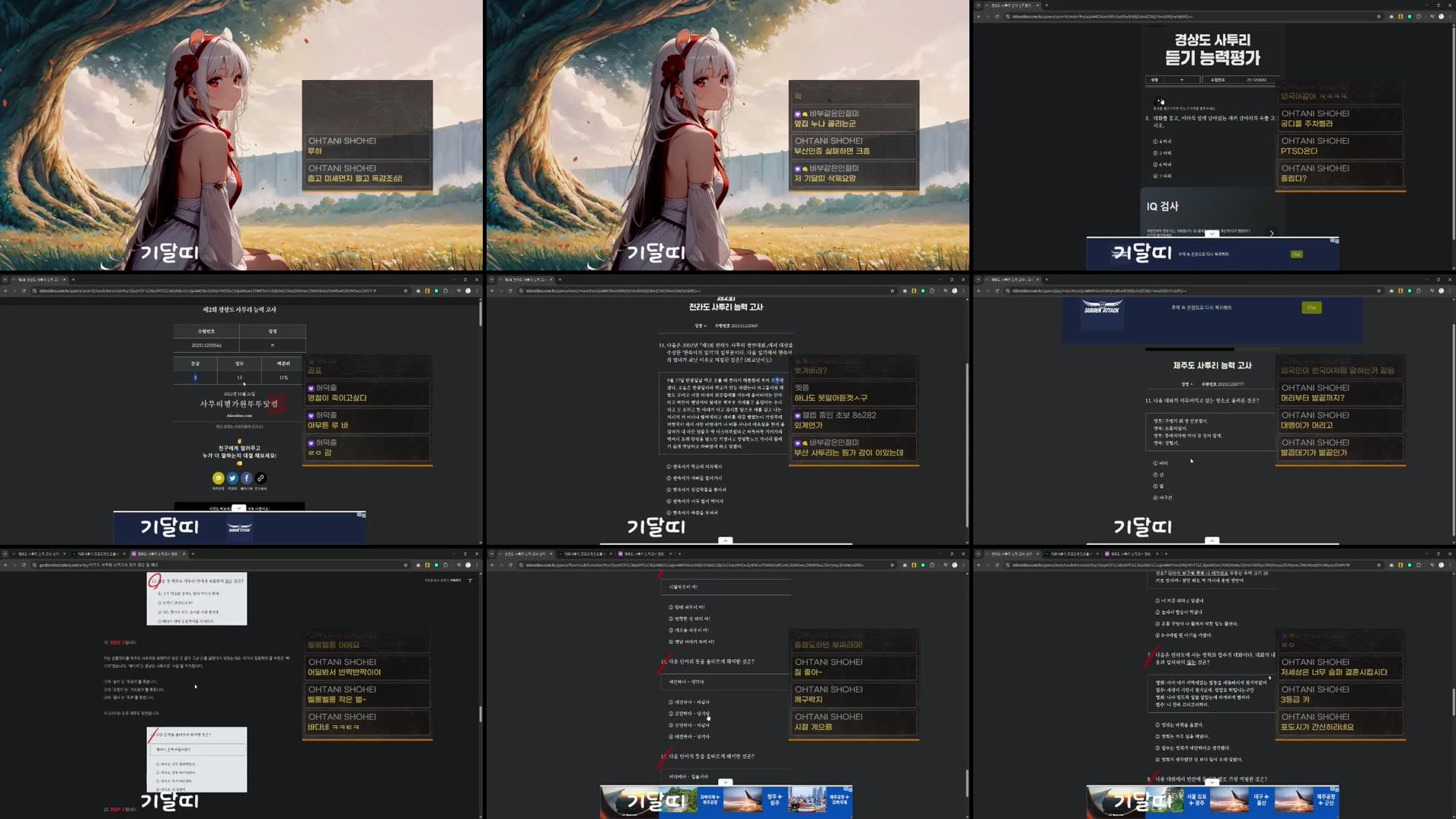Image resolution: width=1456 pixels, height=819 pixels.
Task: Click the Facebook share icon
Action: 246,478
